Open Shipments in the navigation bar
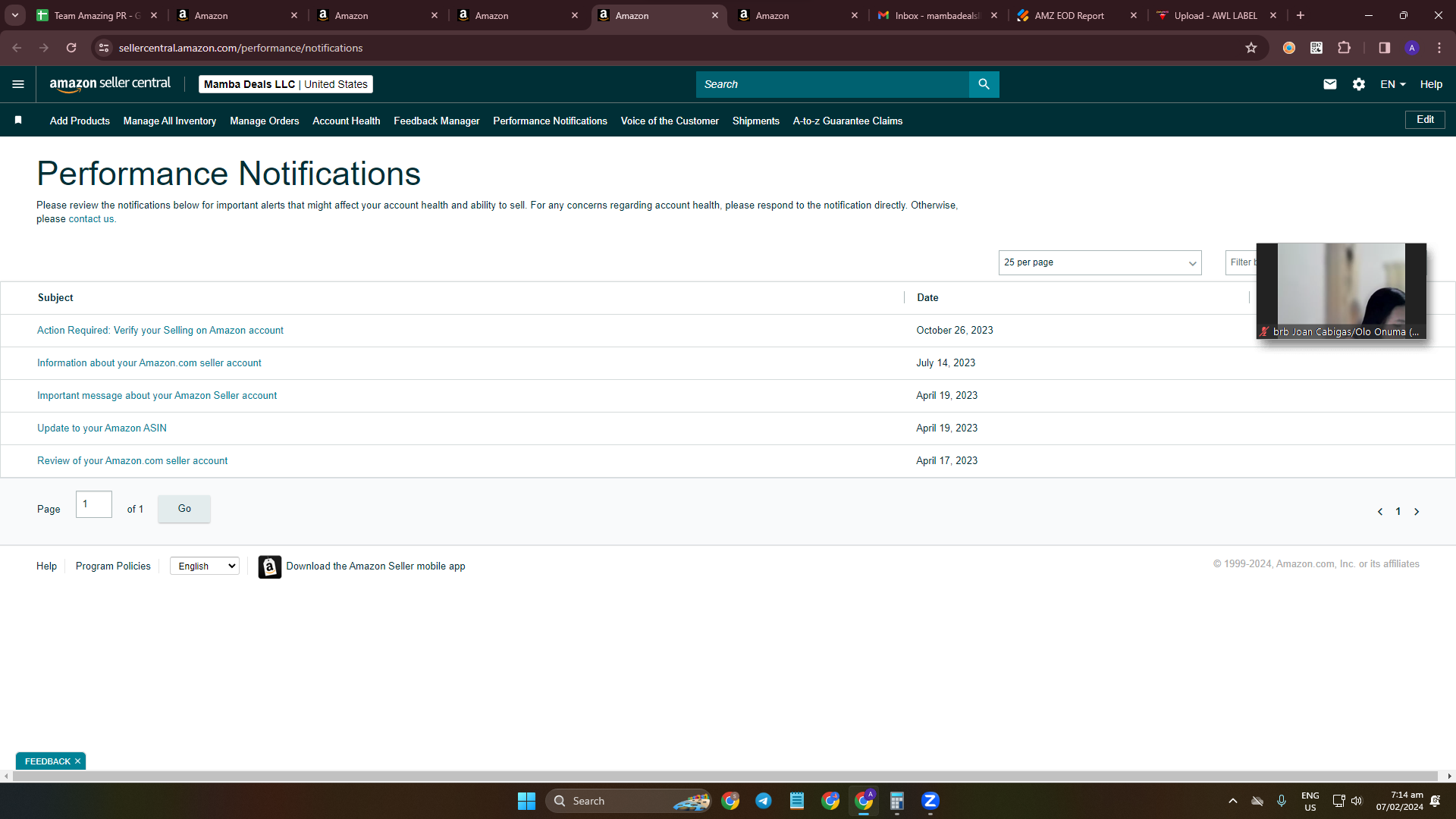Viewport: 1456px width, 819px height. pyautogui.click(x=756, y=121)
